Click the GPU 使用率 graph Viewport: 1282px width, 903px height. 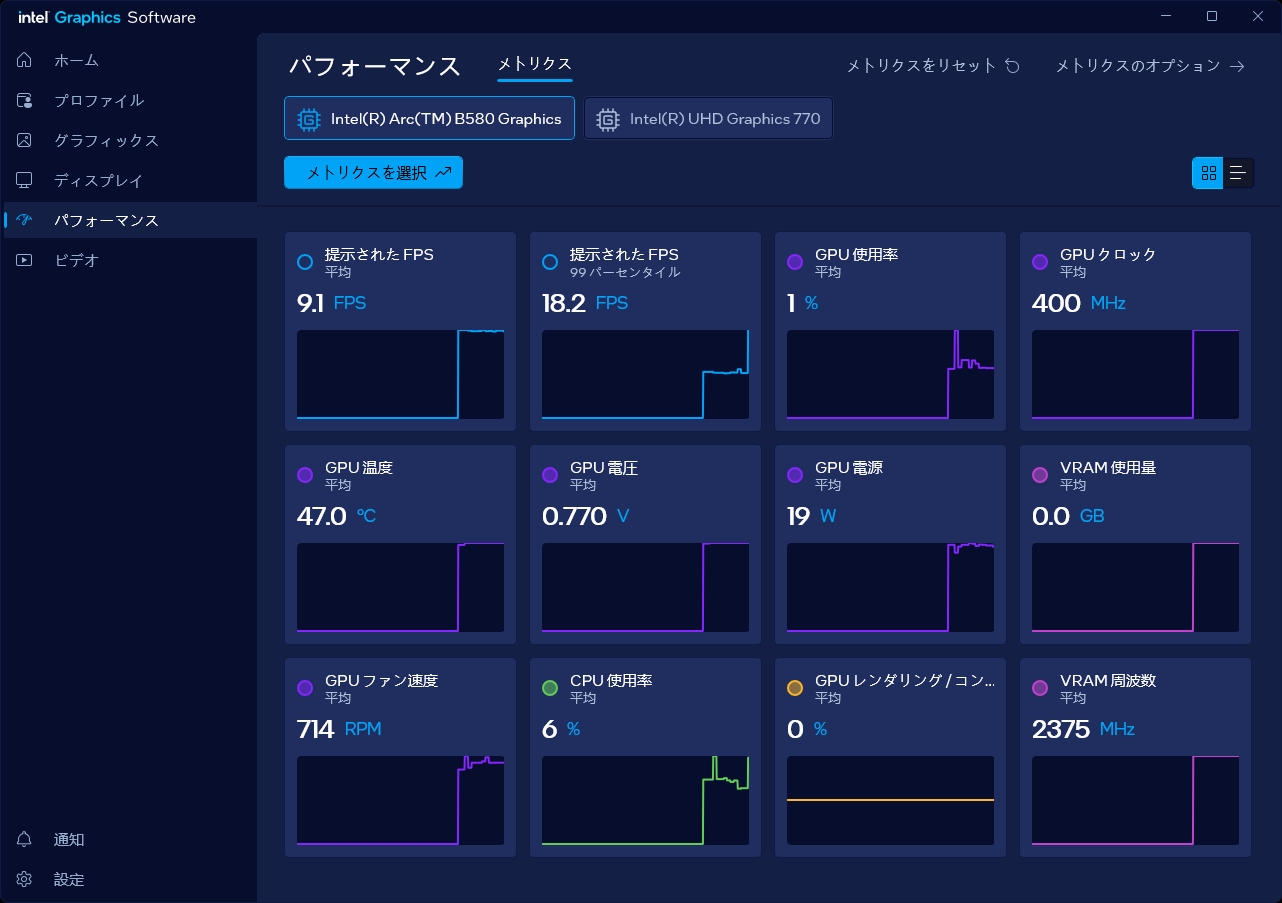890,374
